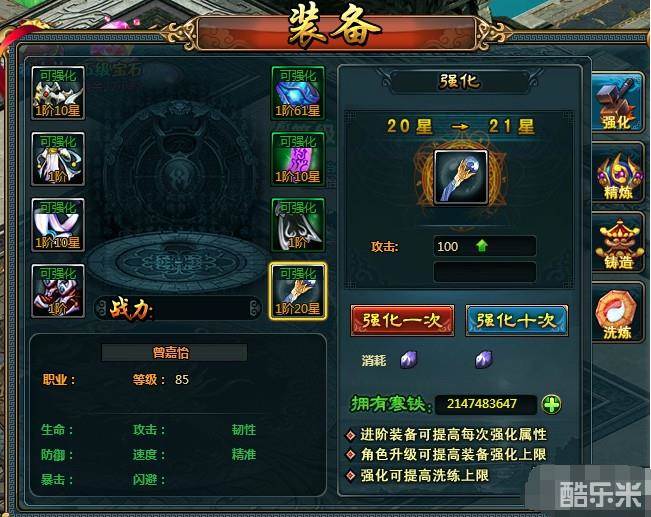Select the staff weapon slot 1阶20星
Screen dimensions: 651x517
[298, 291]
